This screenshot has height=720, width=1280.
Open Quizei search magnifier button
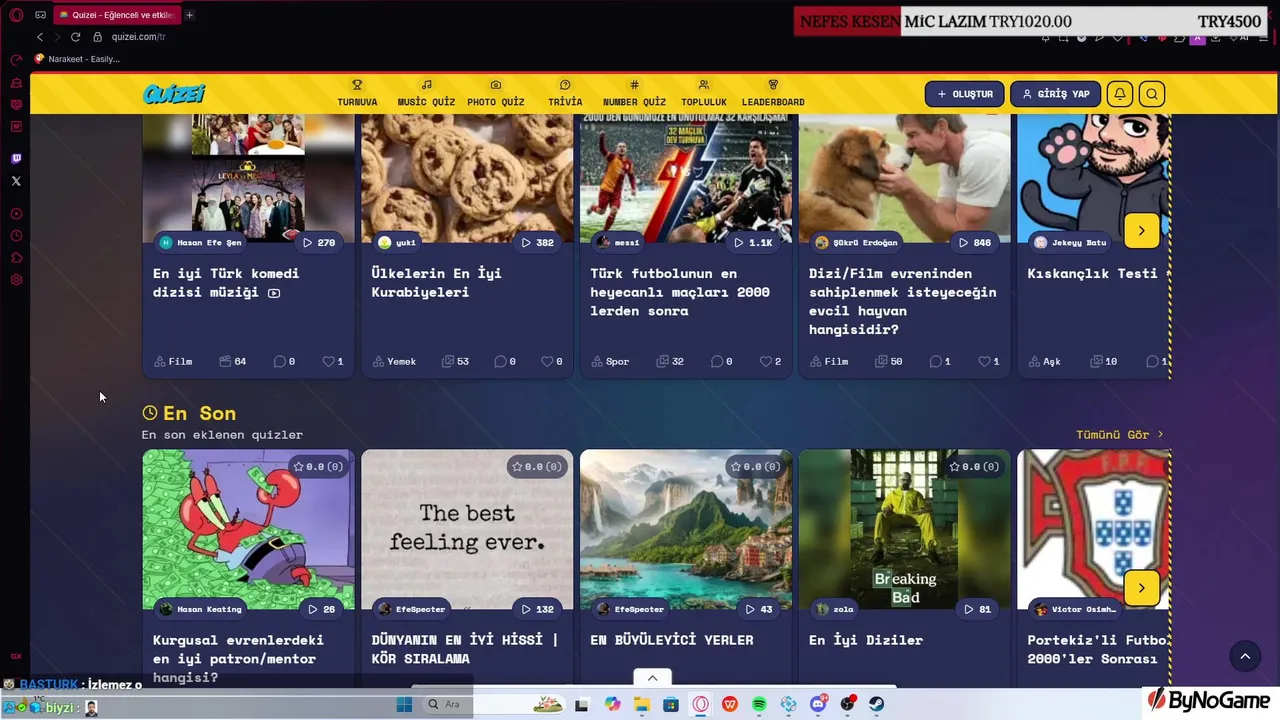(x=1152, y=94)
